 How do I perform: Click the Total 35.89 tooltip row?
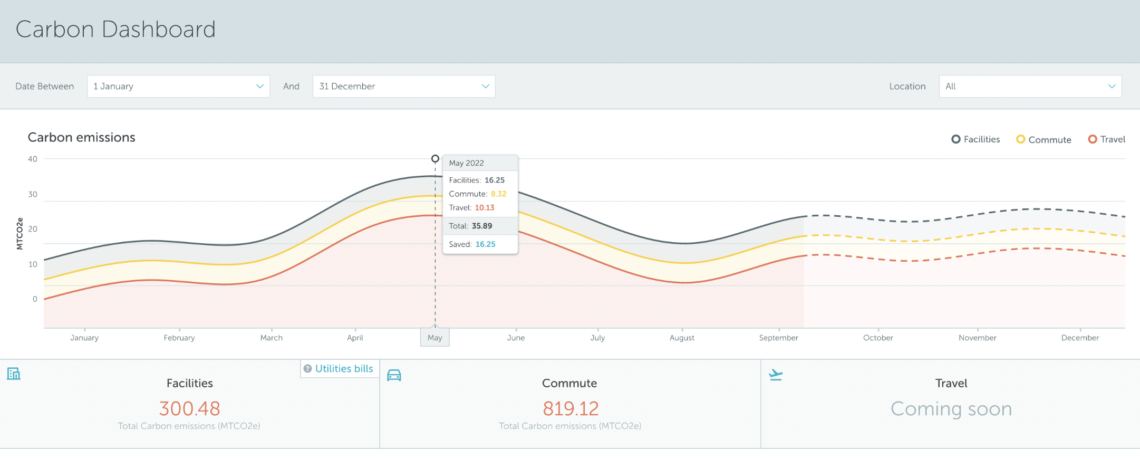pyautogui.click(x=480, y=226)
